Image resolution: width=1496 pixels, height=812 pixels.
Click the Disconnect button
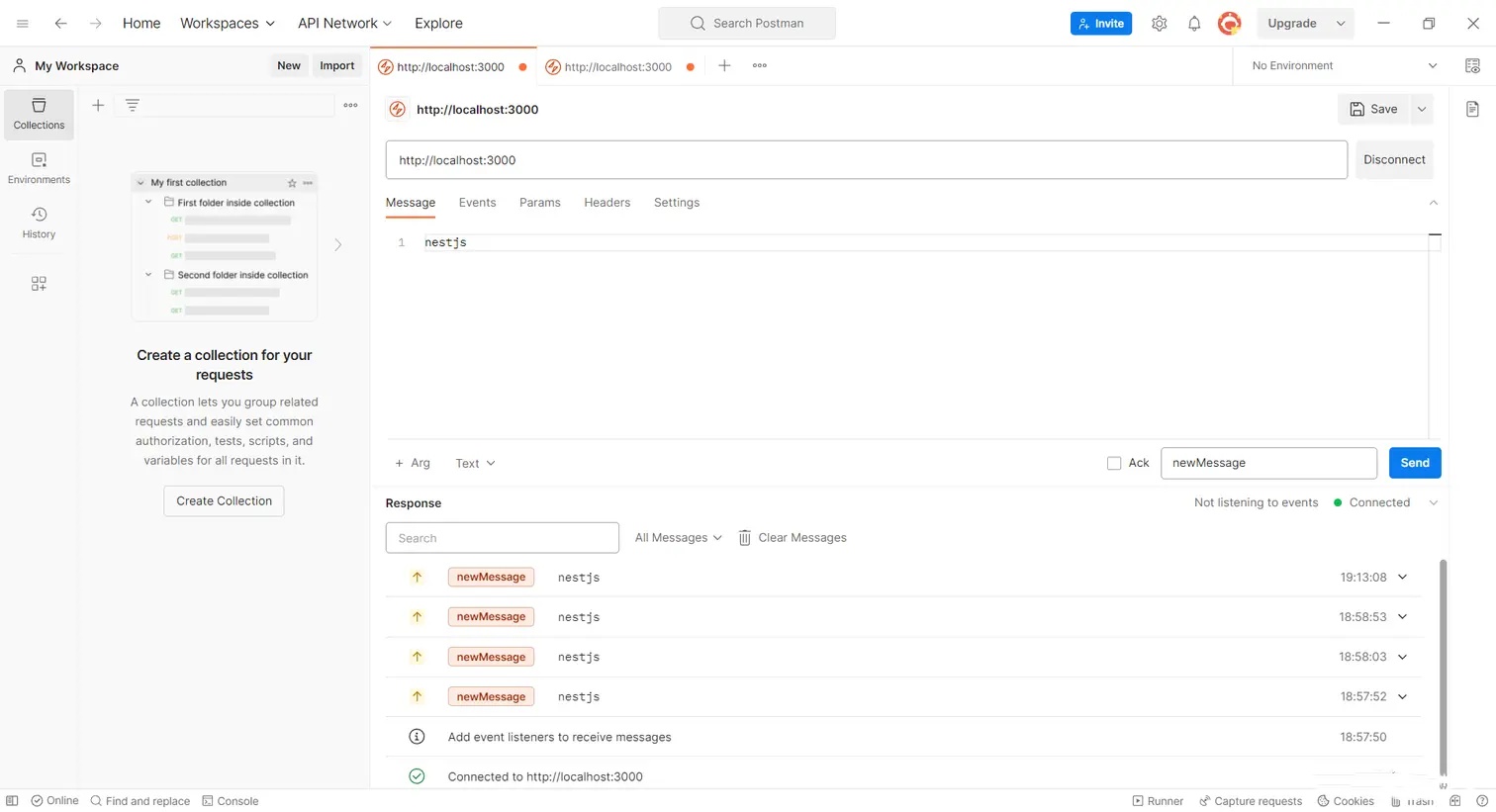pyautogui.click(x=1393, y=160)
